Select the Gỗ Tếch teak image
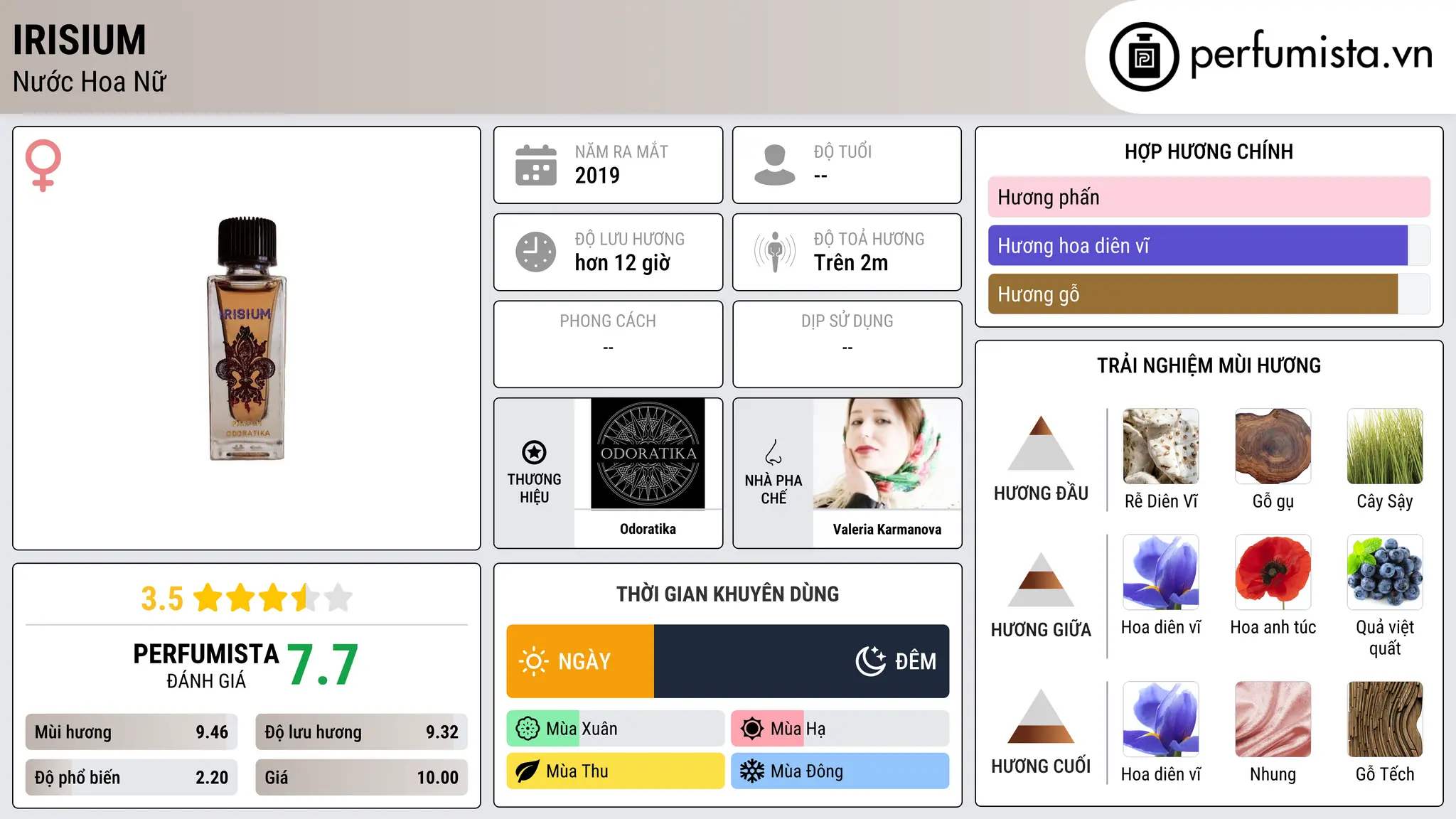Viewport: 1456px width, 819px height. 1385,719
